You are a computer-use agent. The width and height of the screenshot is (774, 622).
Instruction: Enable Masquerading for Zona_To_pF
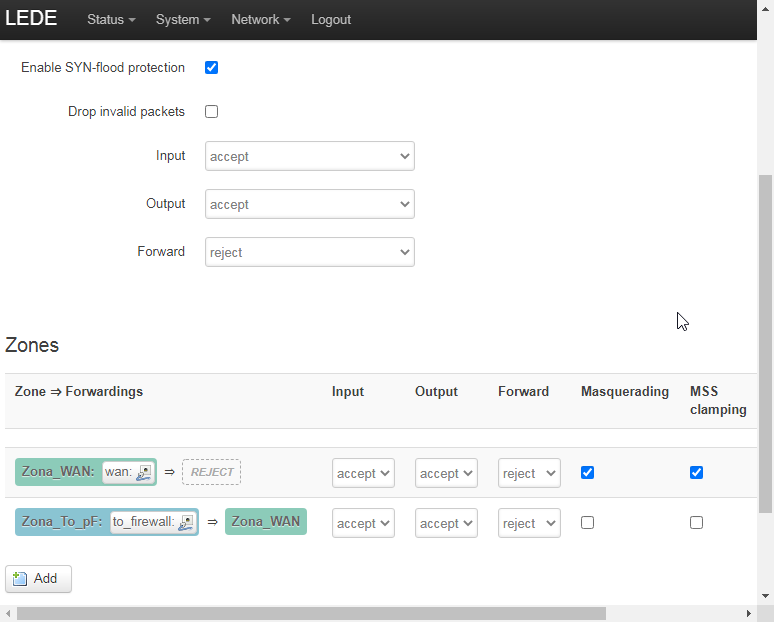[587, 522]
